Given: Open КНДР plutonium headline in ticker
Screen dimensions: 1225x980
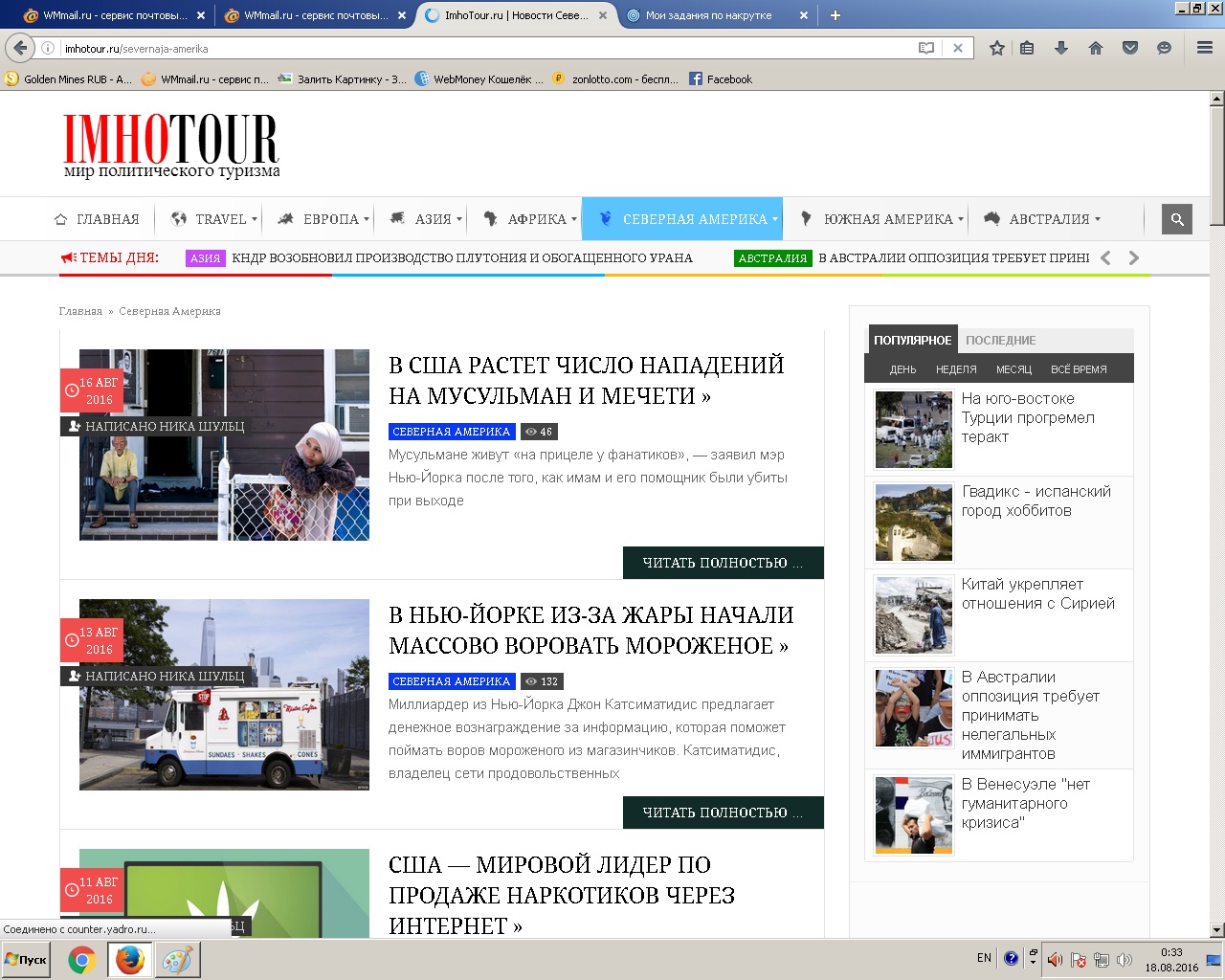Looking at the screenshot, I should pyautogui.click(x=462, y=258).
